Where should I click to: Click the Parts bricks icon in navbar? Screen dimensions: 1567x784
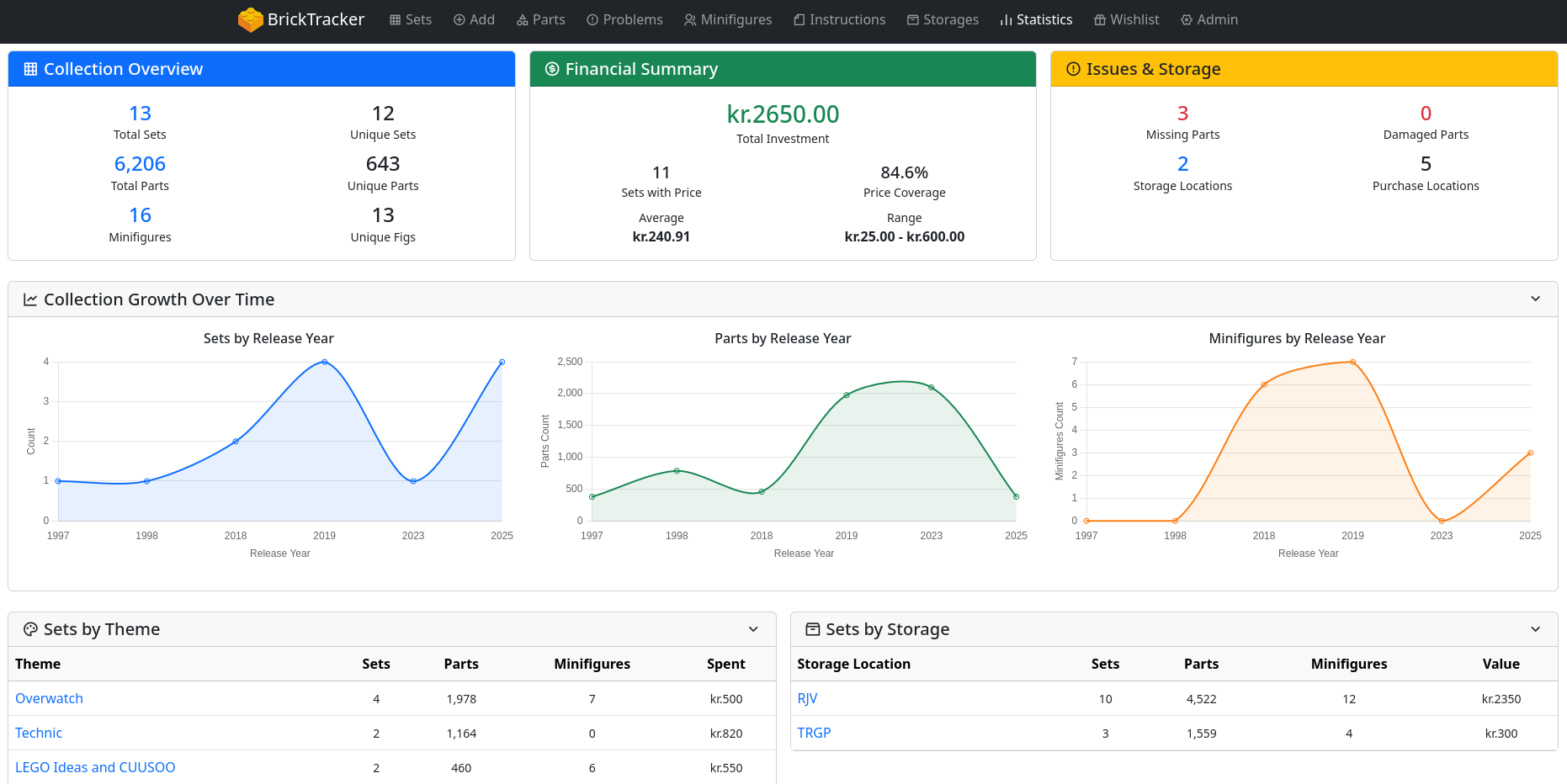(x=522, y=19)
